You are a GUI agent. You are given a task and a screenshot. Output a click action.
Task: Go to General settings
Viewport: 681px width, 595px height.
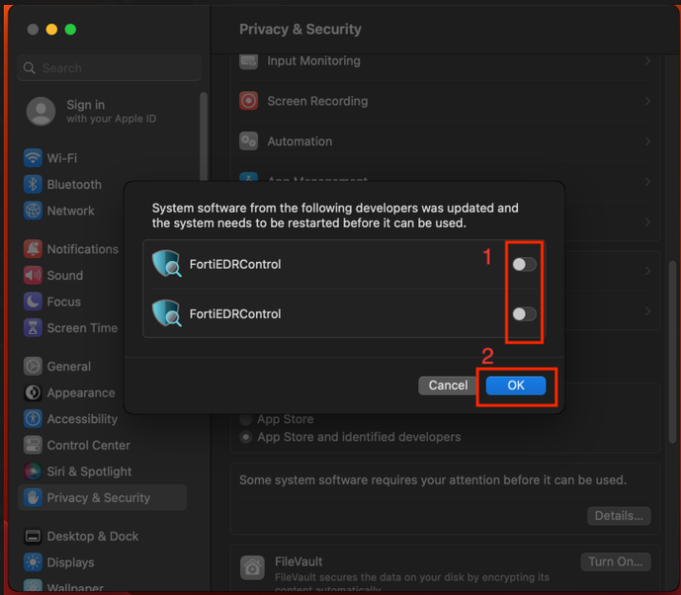pyautogui.click(x=69, y=367)
